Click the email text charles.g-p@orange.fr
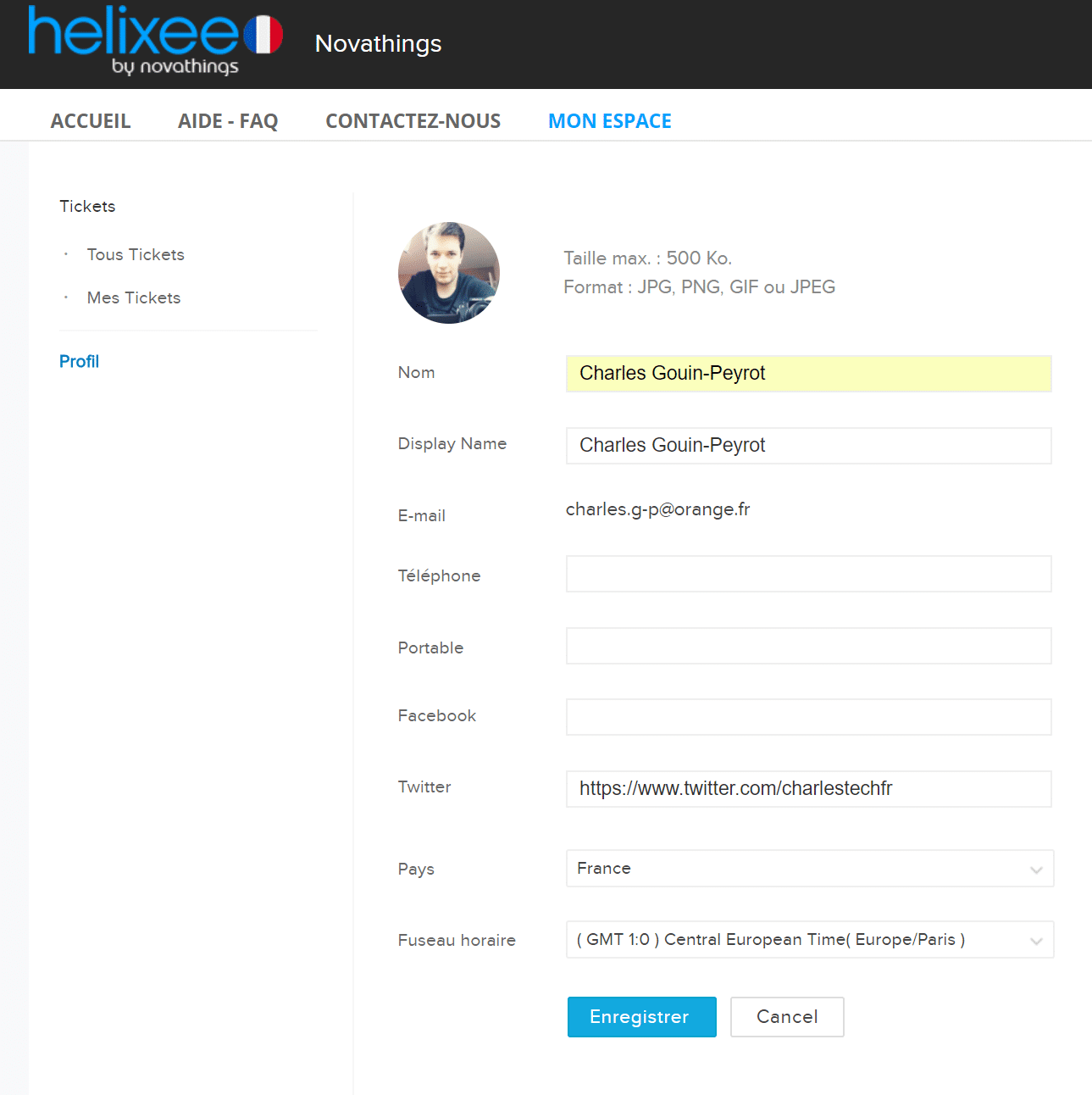This screenshot has width=1092, height=1095. [x=658, y=509]
